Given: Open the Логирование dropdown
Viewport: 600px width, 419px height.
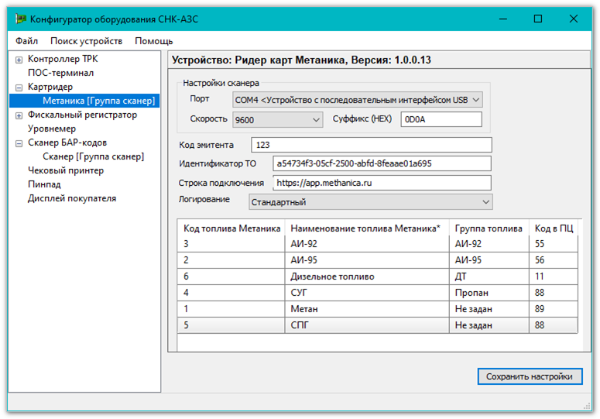Looking at the screenshot, I should [369, 201].
